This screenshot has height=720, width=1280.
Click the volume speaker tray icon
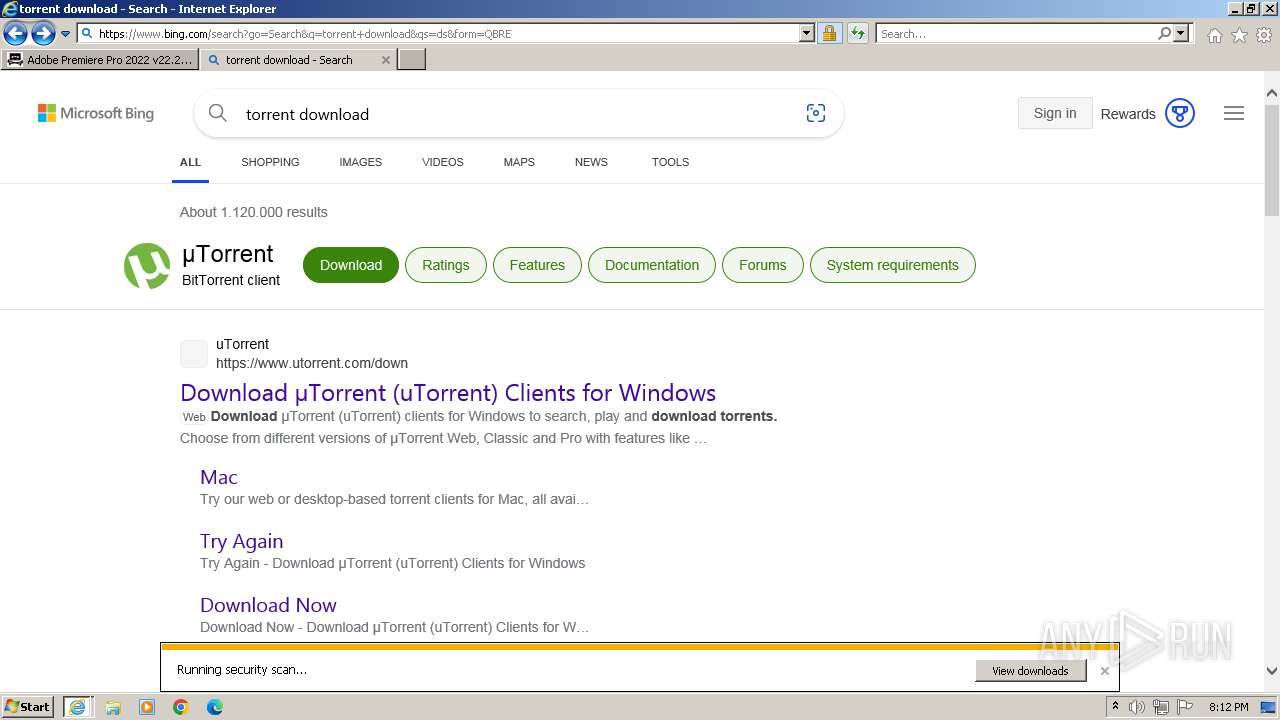[x=1137, y=707]
